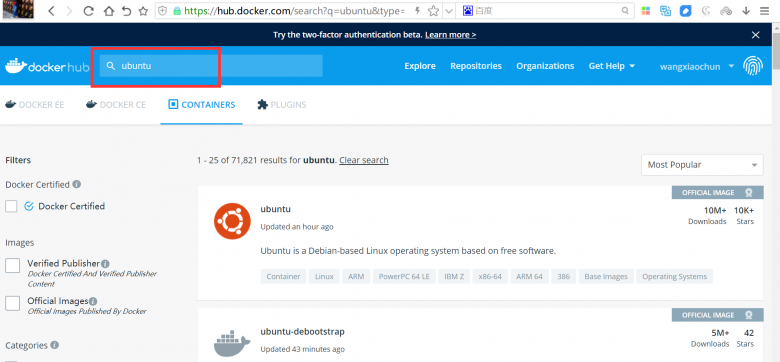
Task: Switch to the PLUGINS tab
Action: click(x=282, y=105)
